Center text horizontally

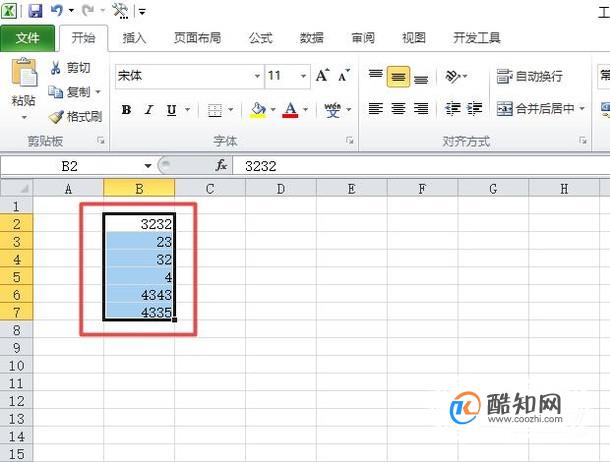coord(398,108)
